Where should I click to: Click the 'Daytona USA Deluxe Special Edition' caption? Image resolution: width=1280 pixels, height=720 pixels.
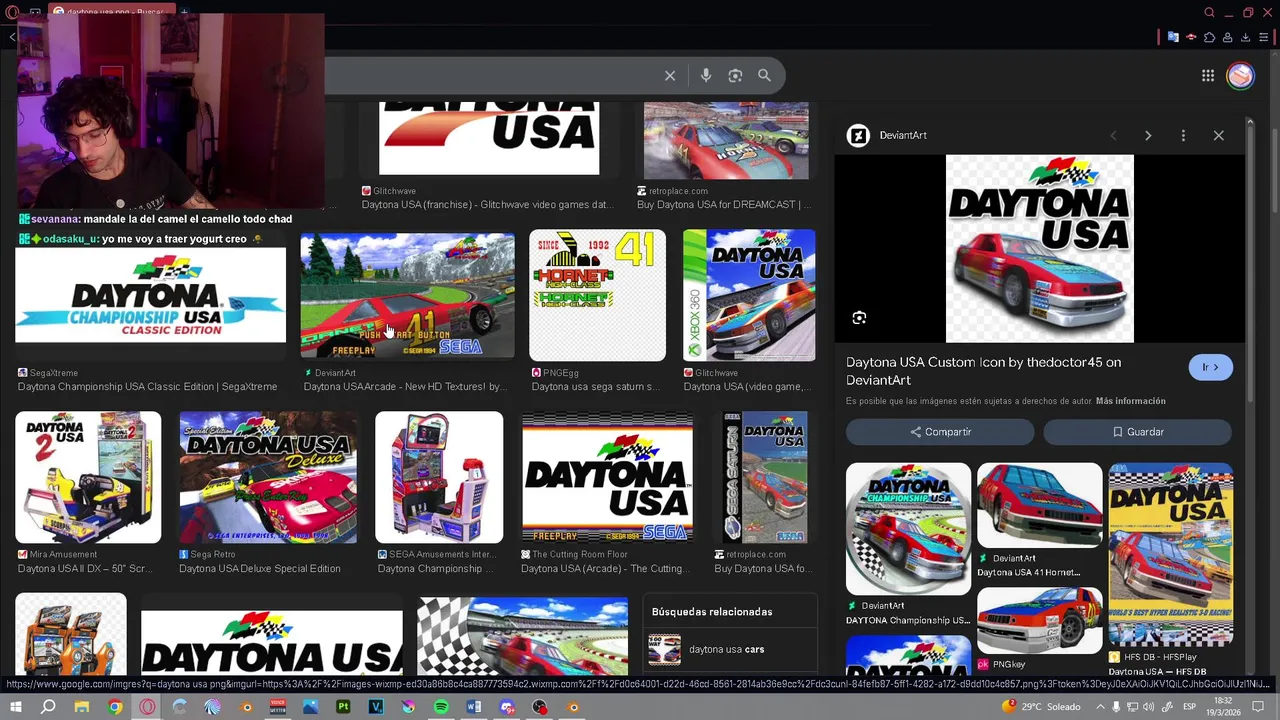click(x=260, y=569)
